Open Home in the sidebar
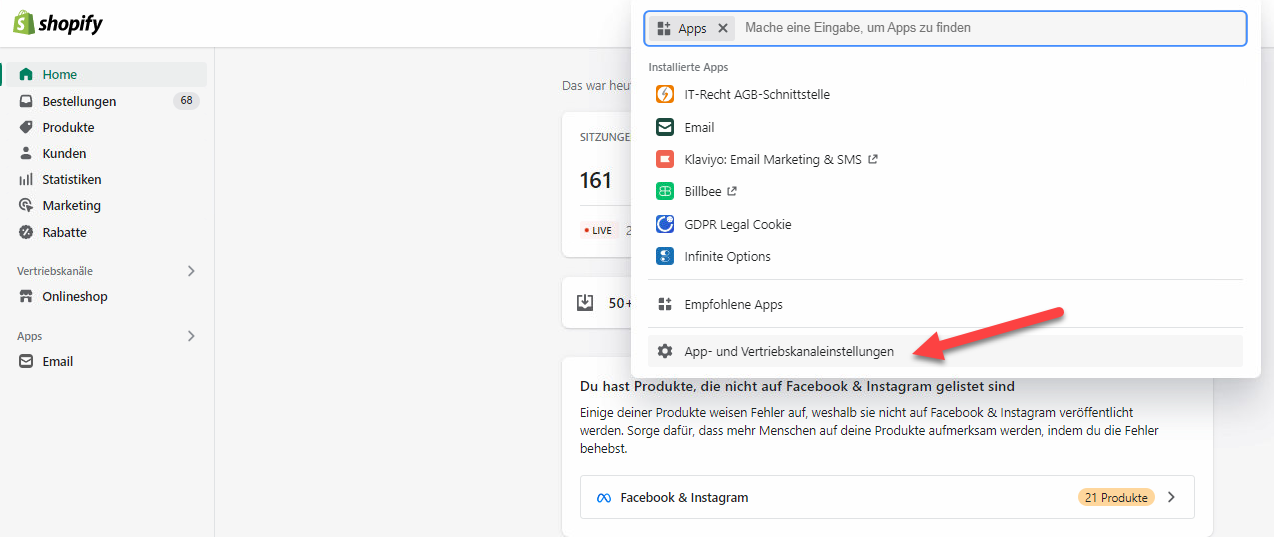1274x537 pixels. coord(104,74)
